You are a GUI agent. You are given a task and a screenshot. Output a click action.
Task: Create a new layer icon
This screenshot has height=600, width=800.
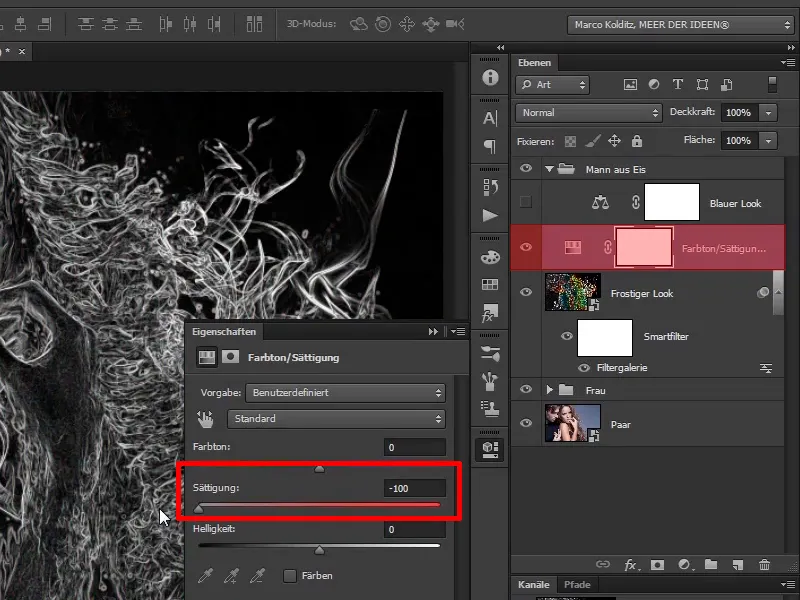(x=738, y=564)
